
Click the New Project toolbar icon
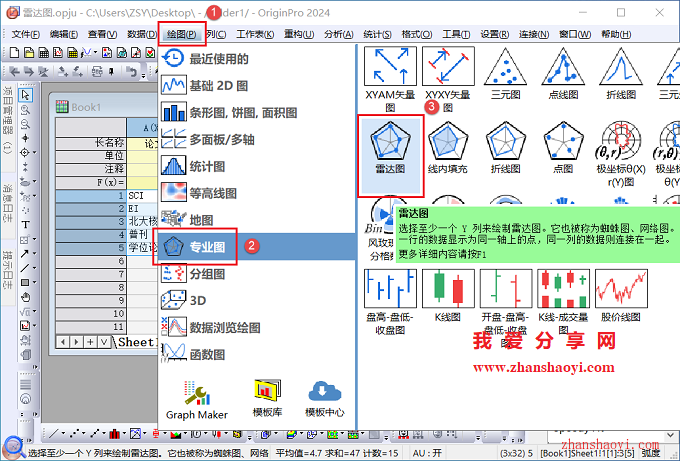click(14, 53)
